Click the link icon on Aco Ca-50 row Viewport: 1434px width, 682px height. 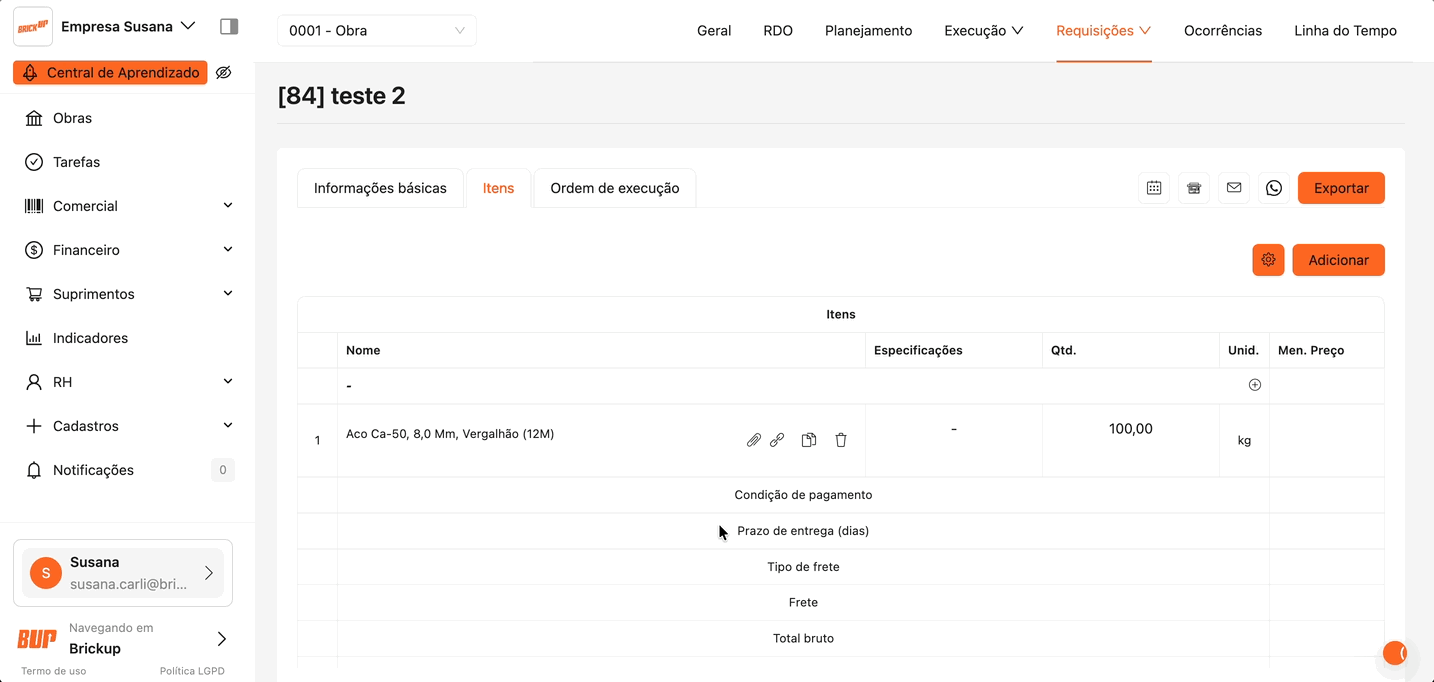tap(777, 440)
